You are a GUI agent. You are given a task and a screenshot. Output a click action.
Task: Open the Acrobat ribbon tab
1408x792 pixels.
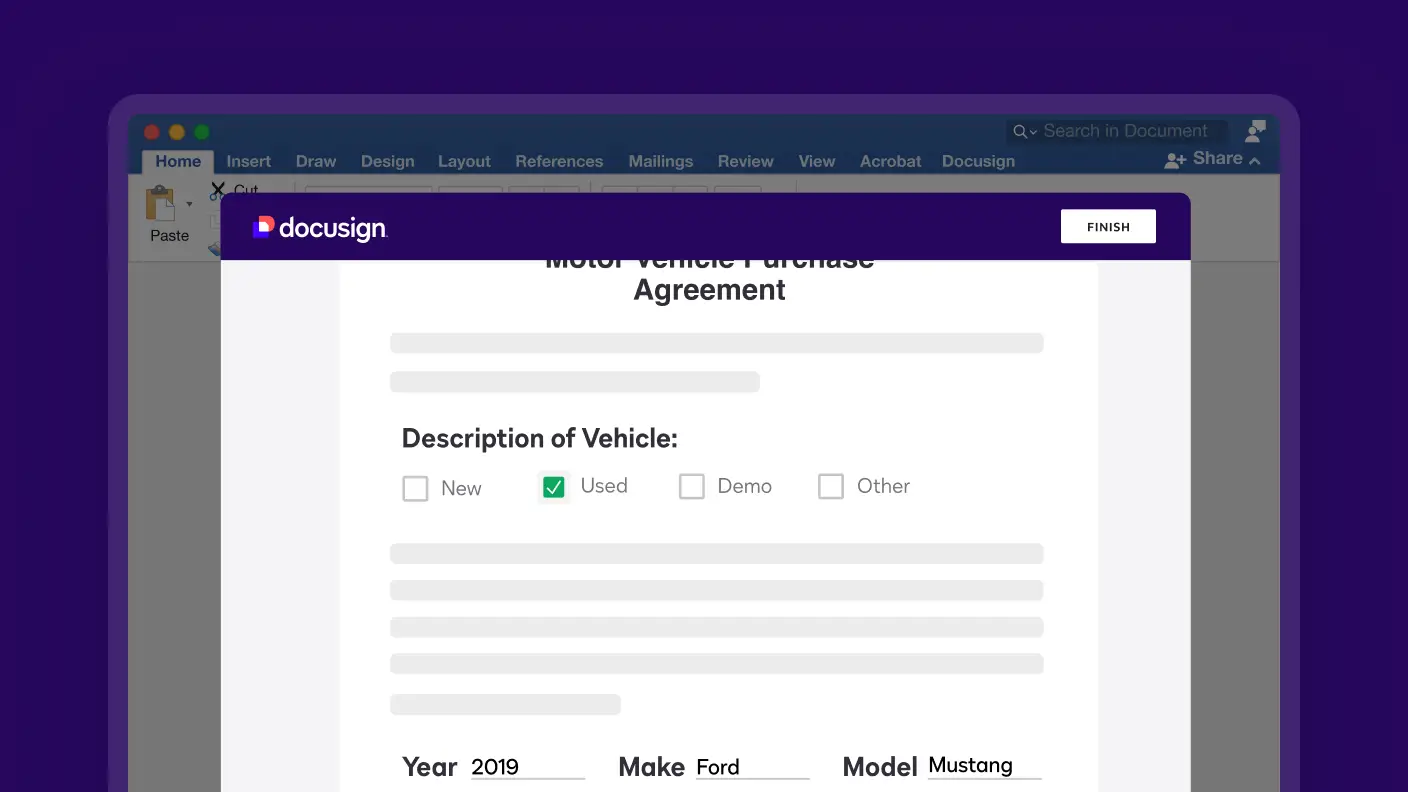click(x=891, y=161)
